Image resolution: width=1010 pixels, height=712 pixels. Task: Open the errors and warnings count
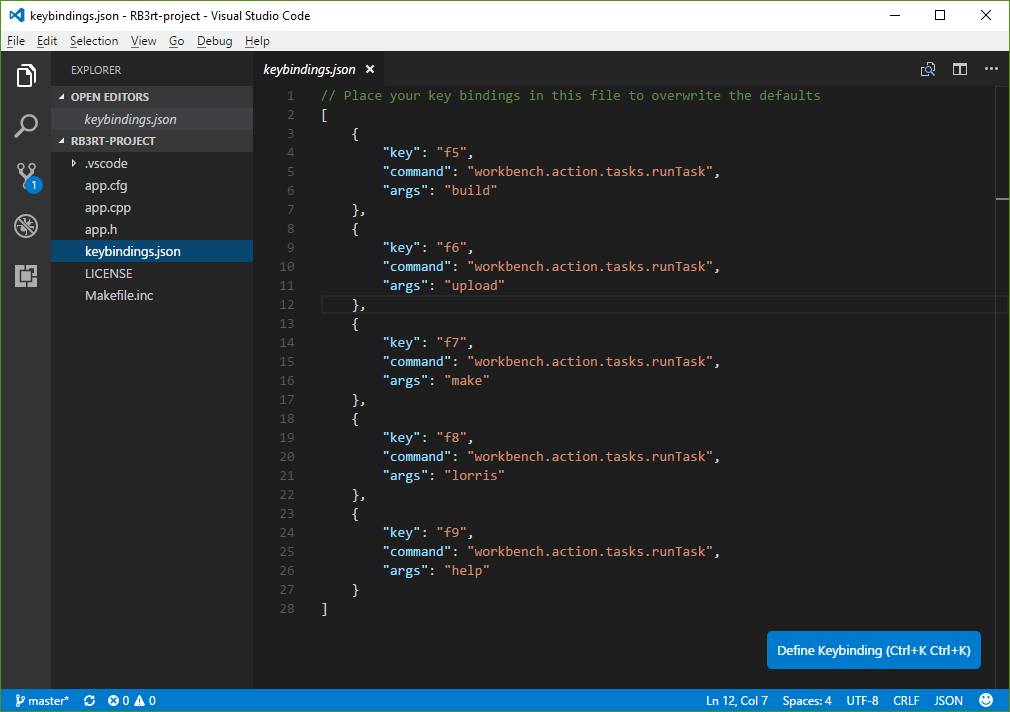(x=131, y=700)
